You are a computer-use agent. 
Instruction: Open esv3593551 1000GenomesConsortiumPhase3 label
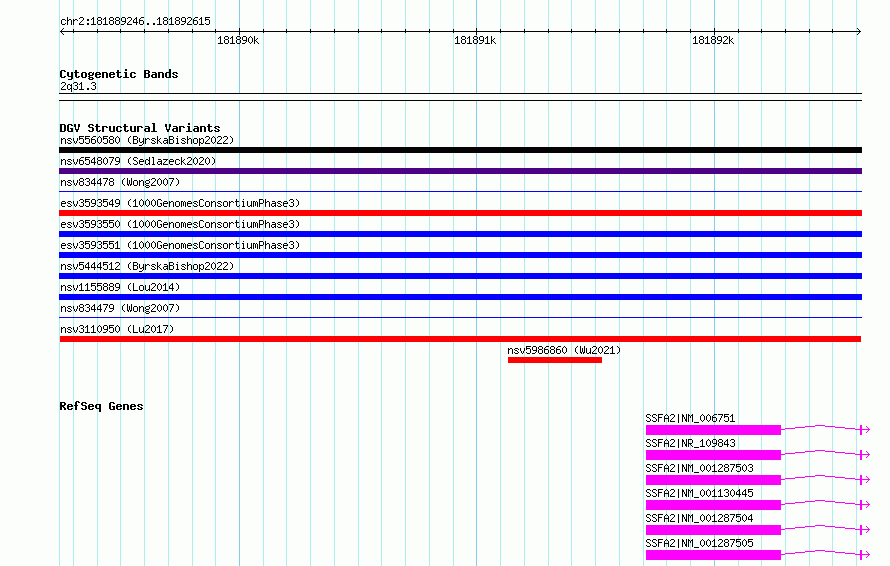(180, 245)
